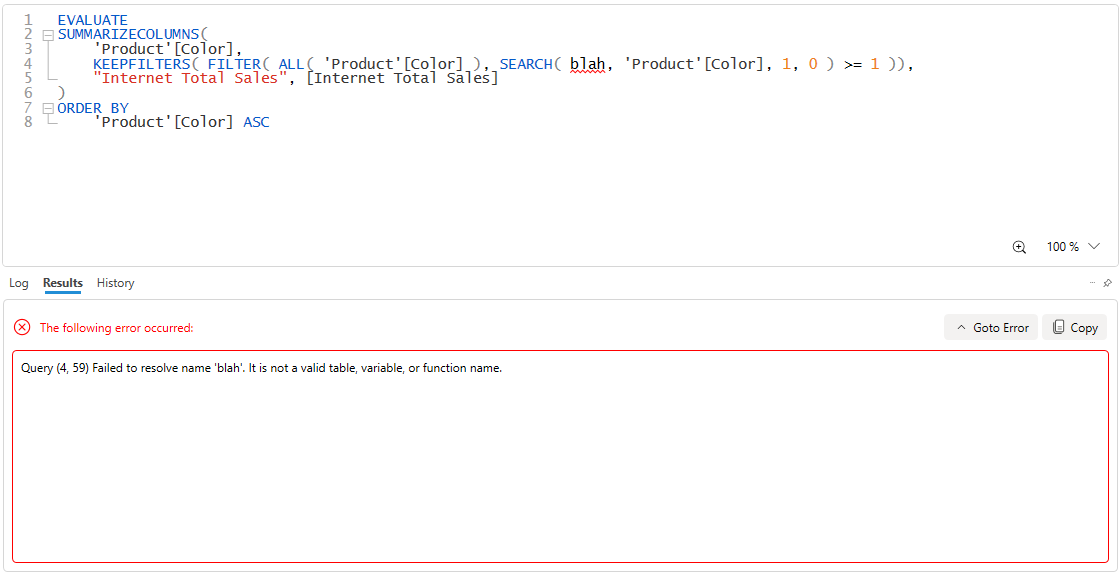Copy the error message with Copy button
Screen dimensions: 1120x575
point(1074,327)
